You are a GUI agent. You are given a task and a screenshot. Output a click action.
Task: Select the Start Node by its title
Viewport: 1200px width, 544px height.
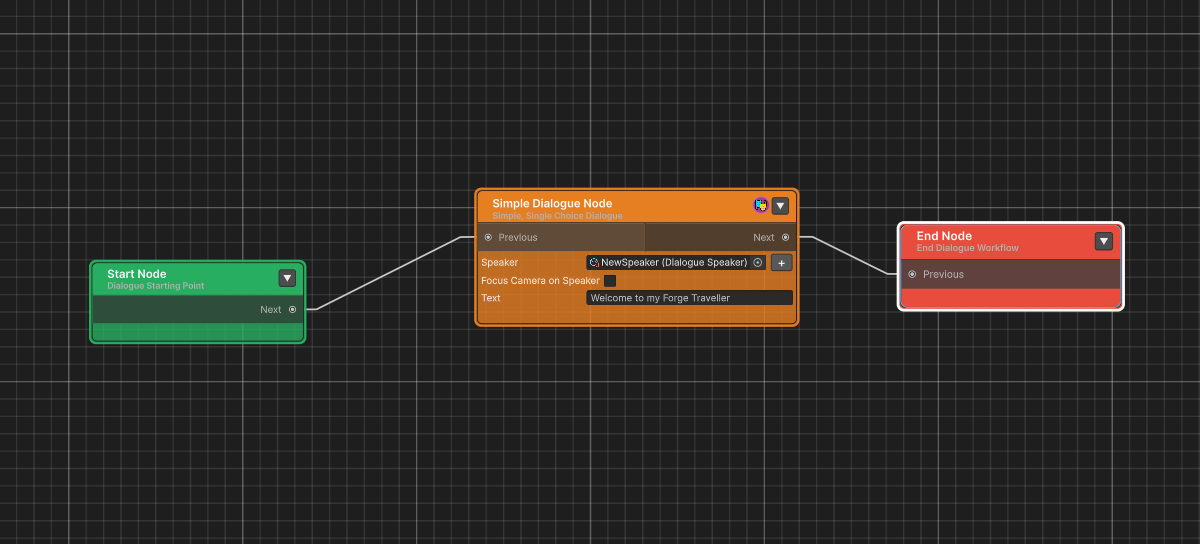coord(137,274)
